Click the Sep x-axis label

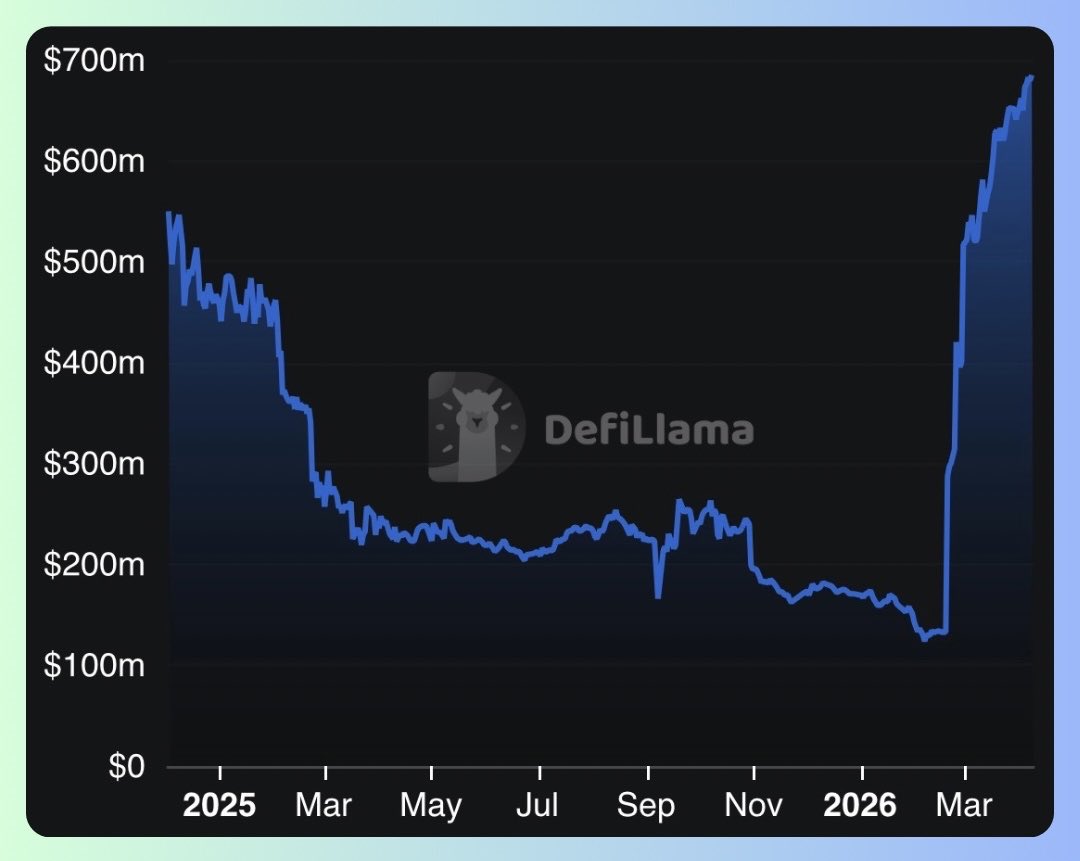(x=645, y=807)
